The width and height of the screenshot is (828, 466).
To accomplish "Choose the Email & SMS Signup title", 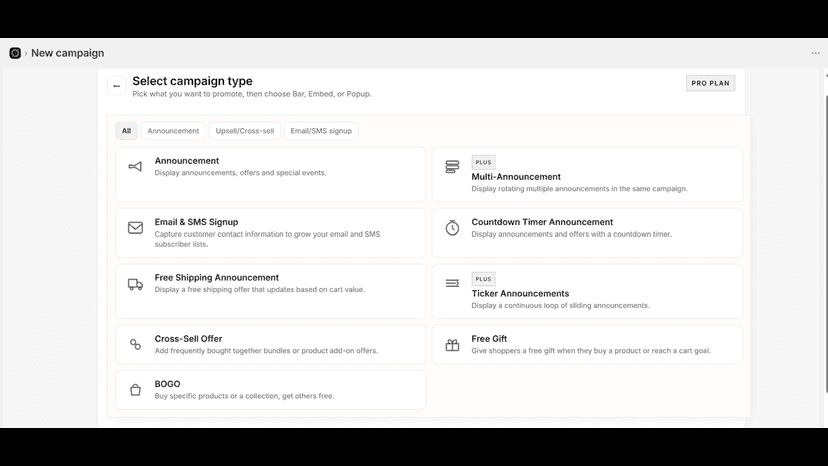I will [x=196, y=222].
